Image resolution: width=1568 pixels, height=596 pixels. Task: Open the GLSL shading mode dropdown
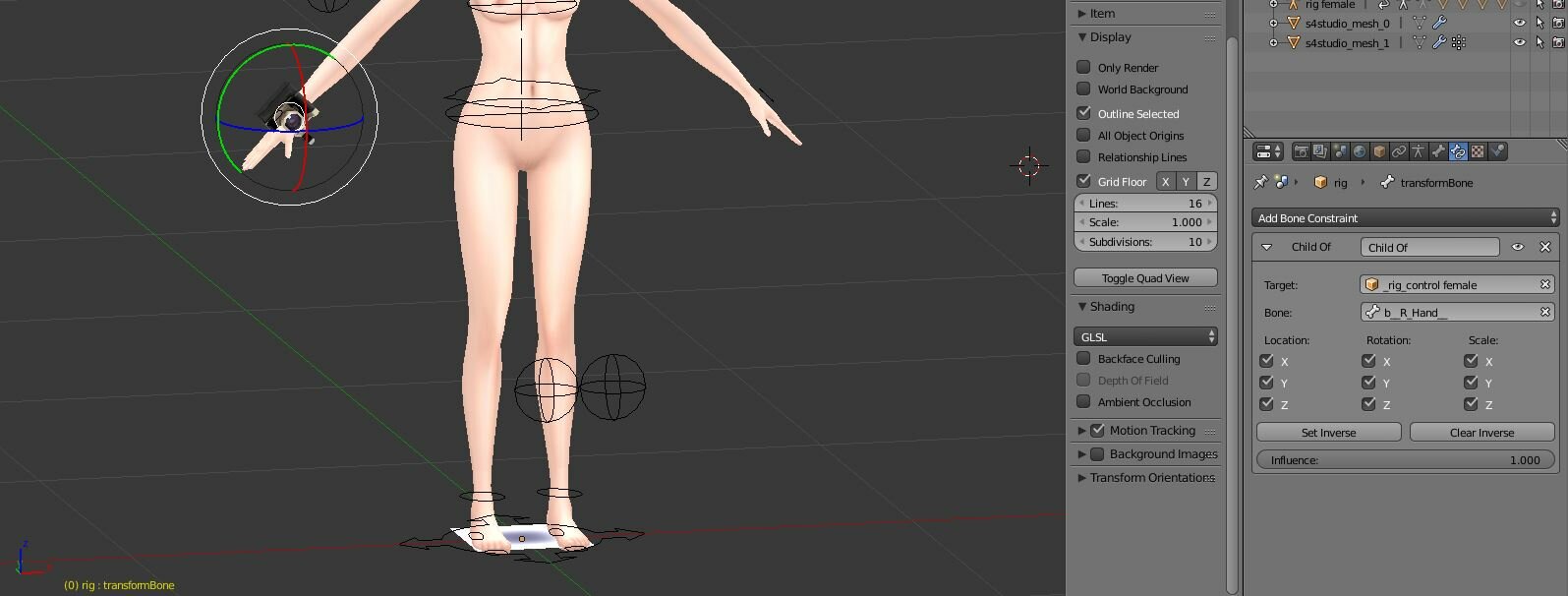[x=1145, y=336]
